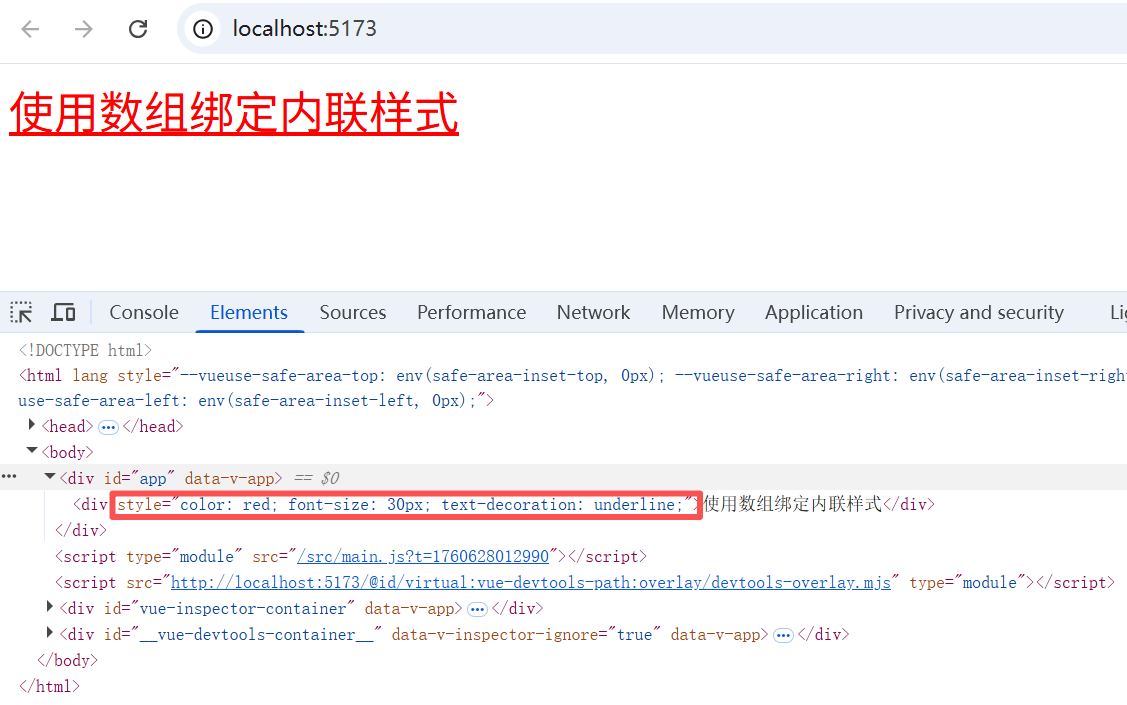Image resolution: width=1127 pixels, height=705 pixels.
Task: Click the "== $0" marker on app div
Action: point(316,478)
